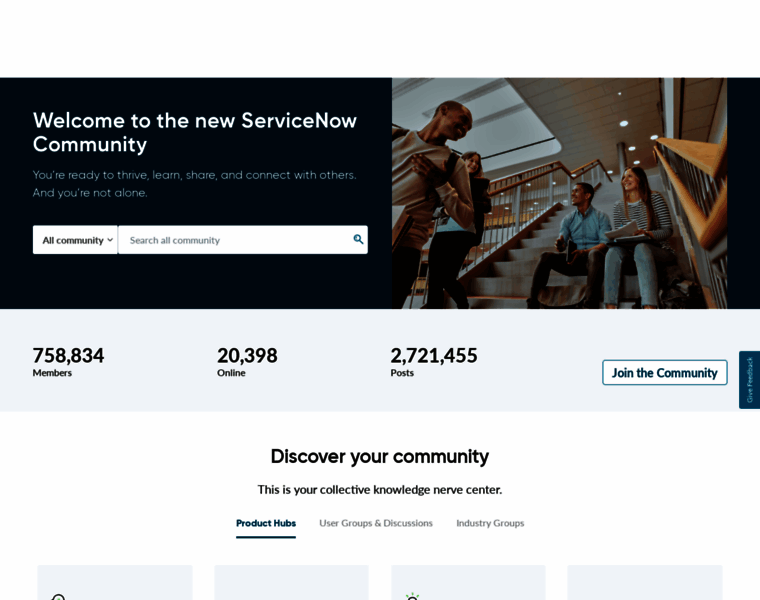Switch to the Product Hubs tab

tap(266, 523)
